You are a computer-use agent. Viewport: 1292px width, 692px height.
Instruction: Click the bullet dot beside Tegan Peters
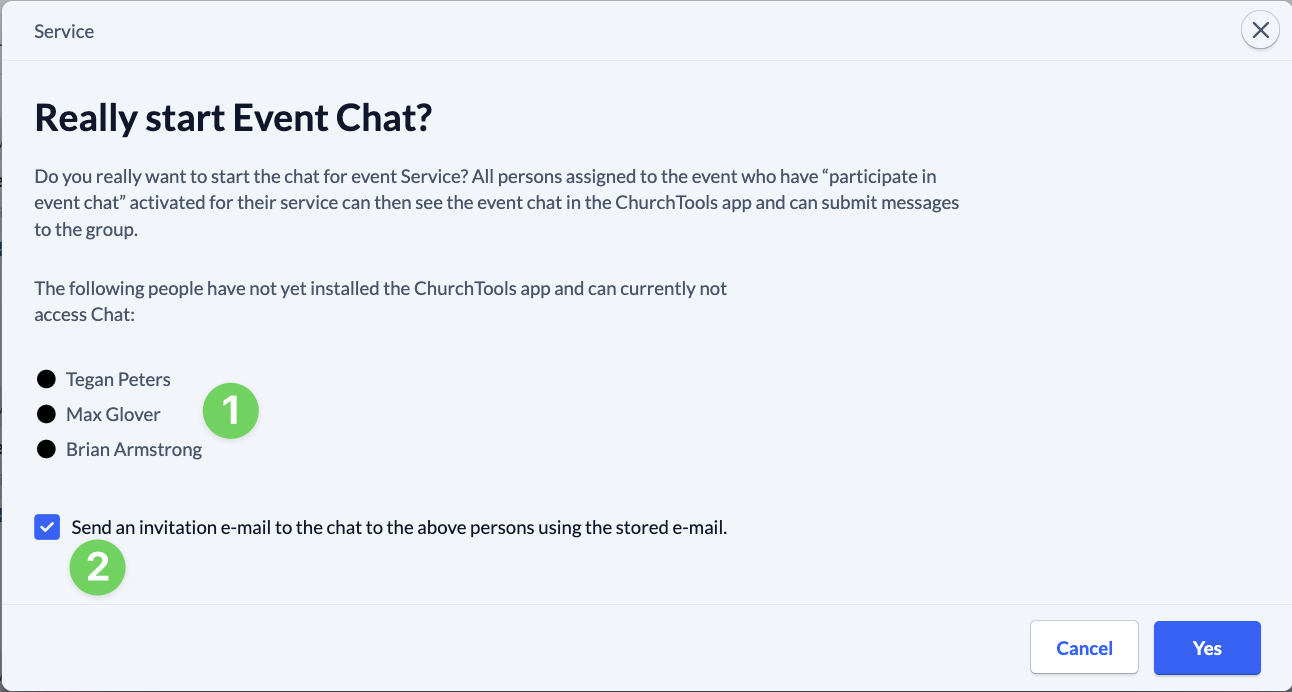tap(46, 379)
